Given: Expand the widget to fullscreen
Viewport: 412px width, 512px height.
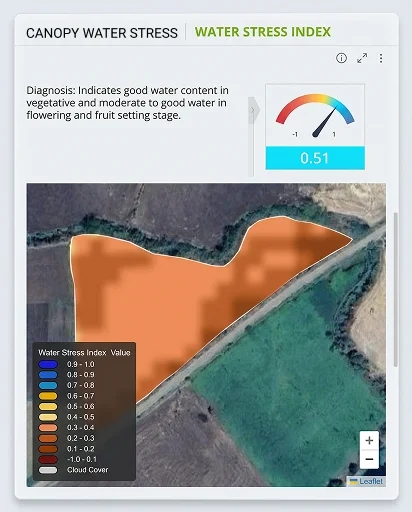Looking at the screenshot, I should 362,58.
